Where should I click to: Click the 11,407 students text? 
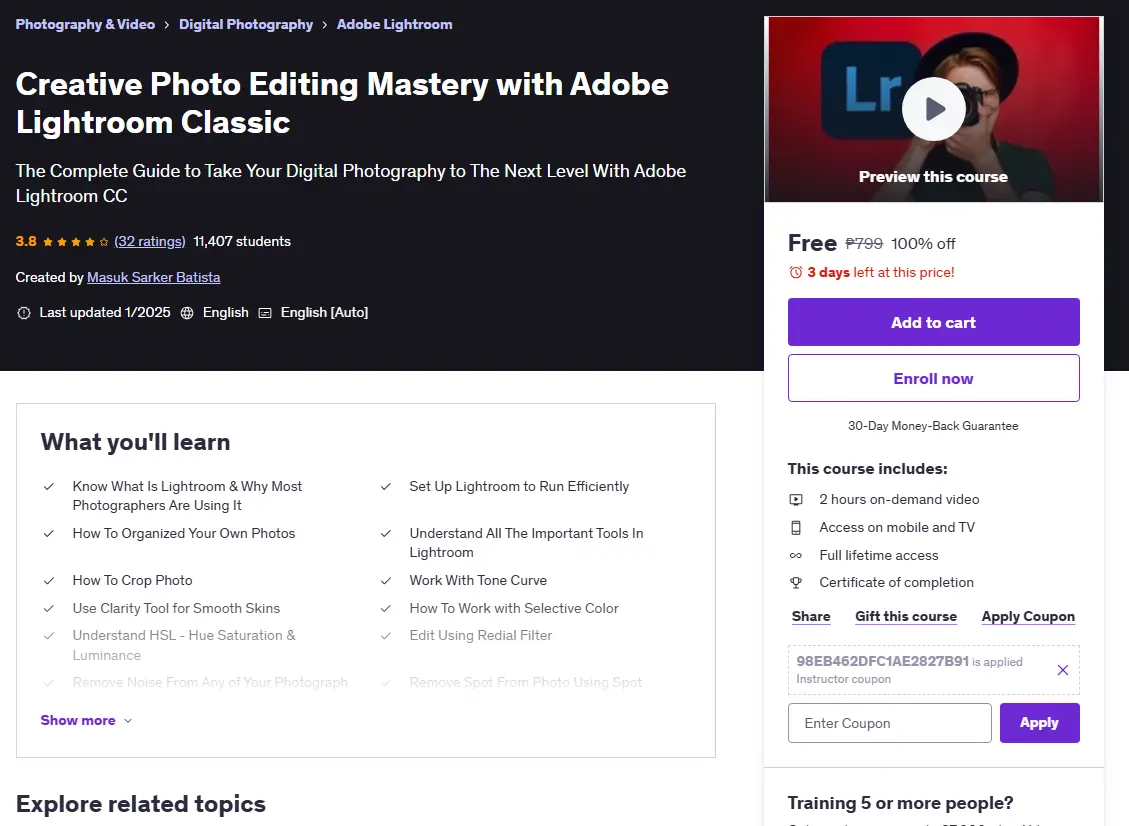pos(242,241)
